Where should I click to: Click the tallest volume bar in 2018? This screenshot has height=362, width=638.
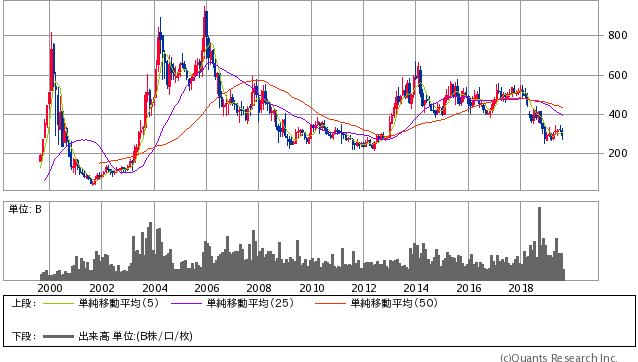click(x=540, y=243)
